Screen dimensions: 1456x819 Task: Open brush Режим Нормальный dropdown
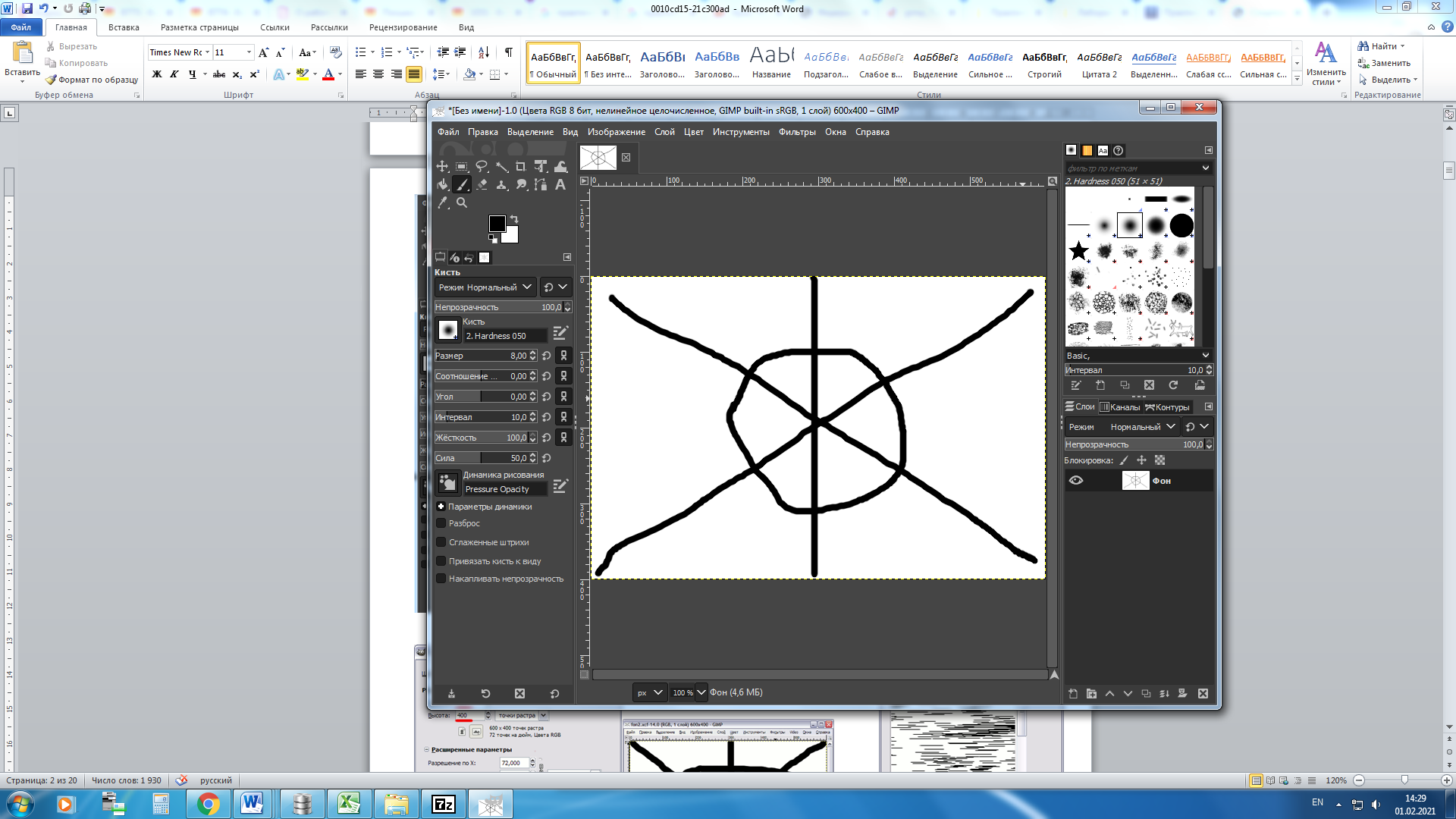pyautogui.click(x=485, y=287)
